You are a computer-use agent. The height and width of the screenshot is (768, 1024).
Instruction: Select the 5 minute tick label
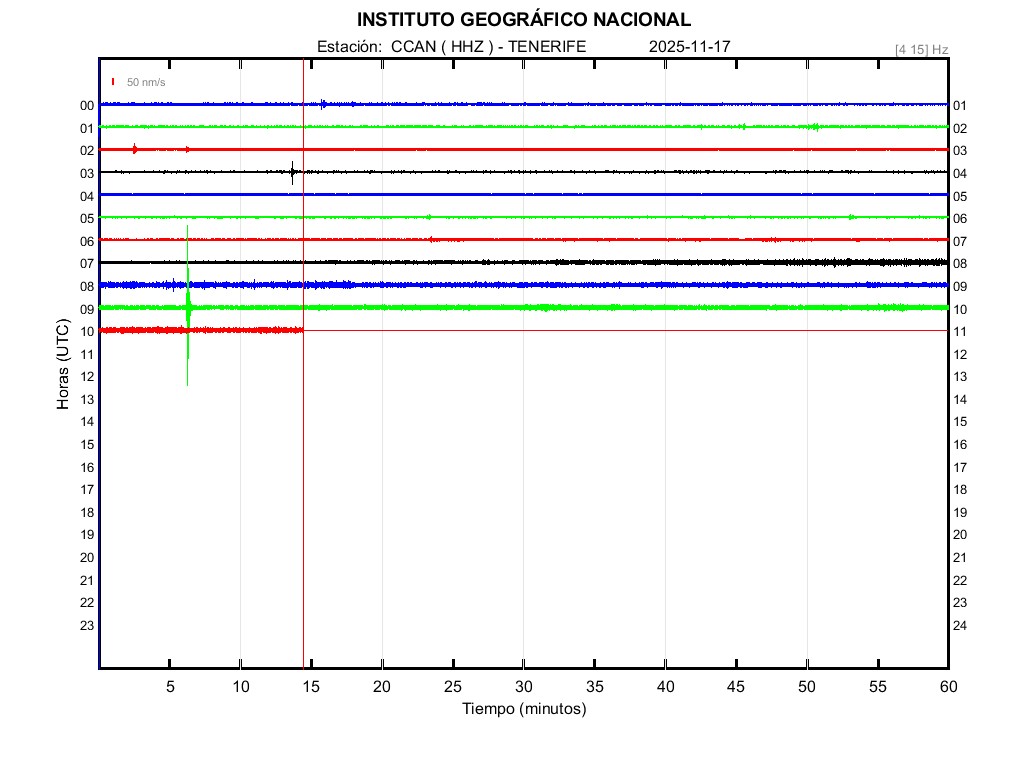(170, 686)
